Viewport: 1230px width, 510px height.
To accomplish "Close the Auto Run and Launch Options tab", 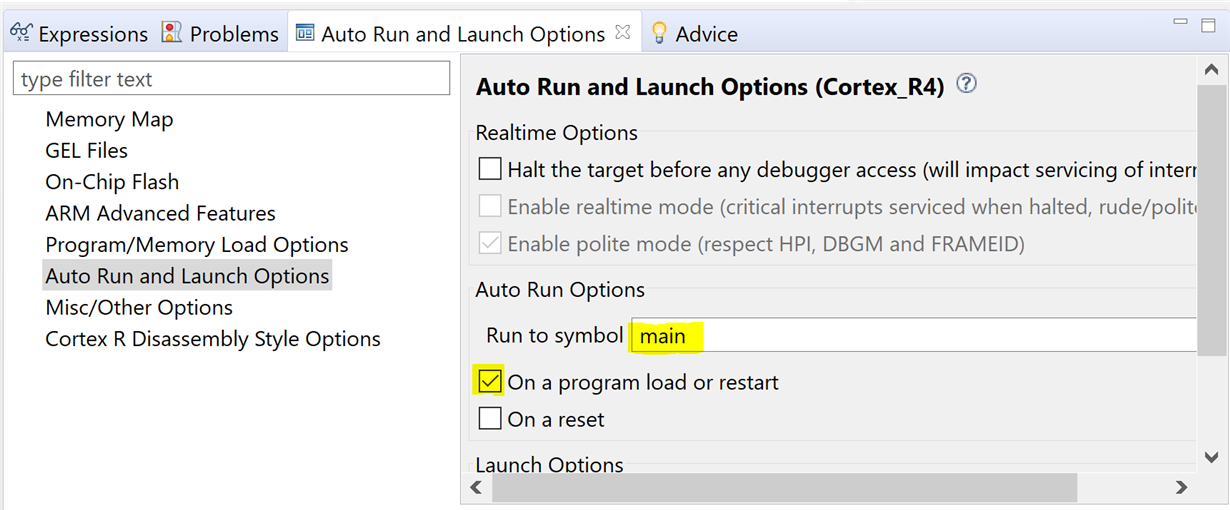I will (x=623, y=32).
